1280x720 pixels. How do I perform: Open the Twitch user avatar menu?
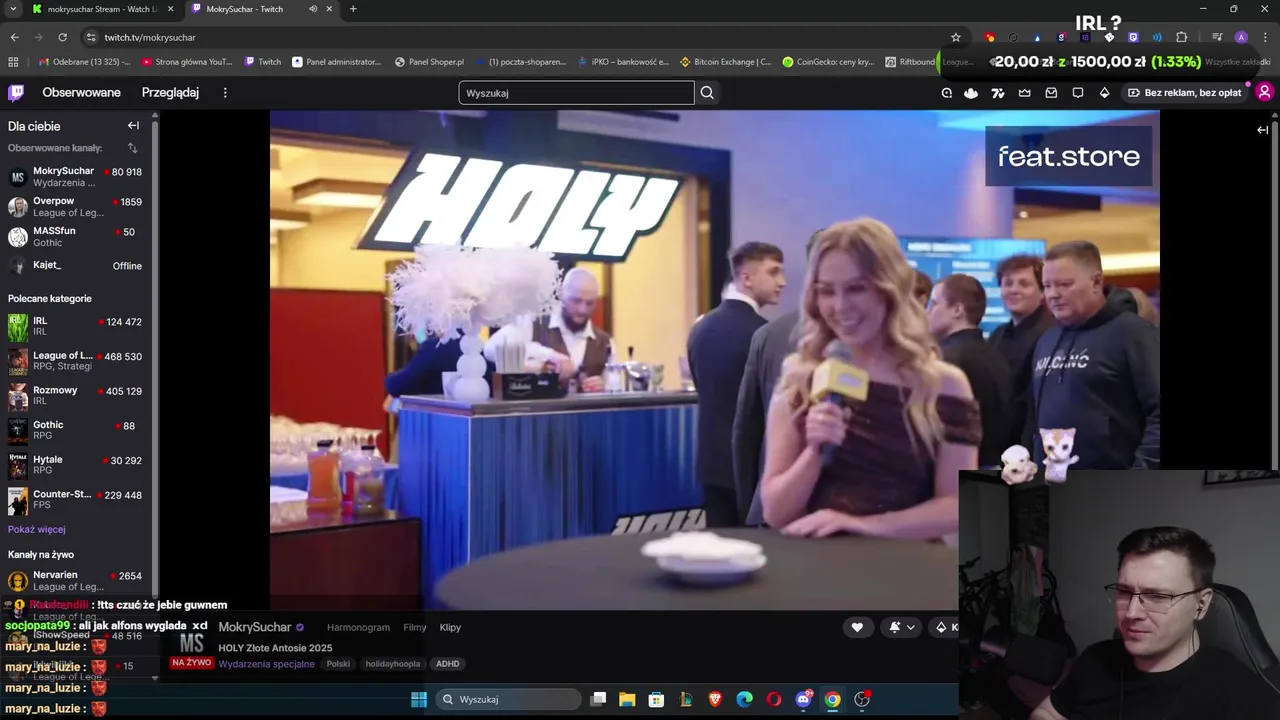coord(1264,92)
